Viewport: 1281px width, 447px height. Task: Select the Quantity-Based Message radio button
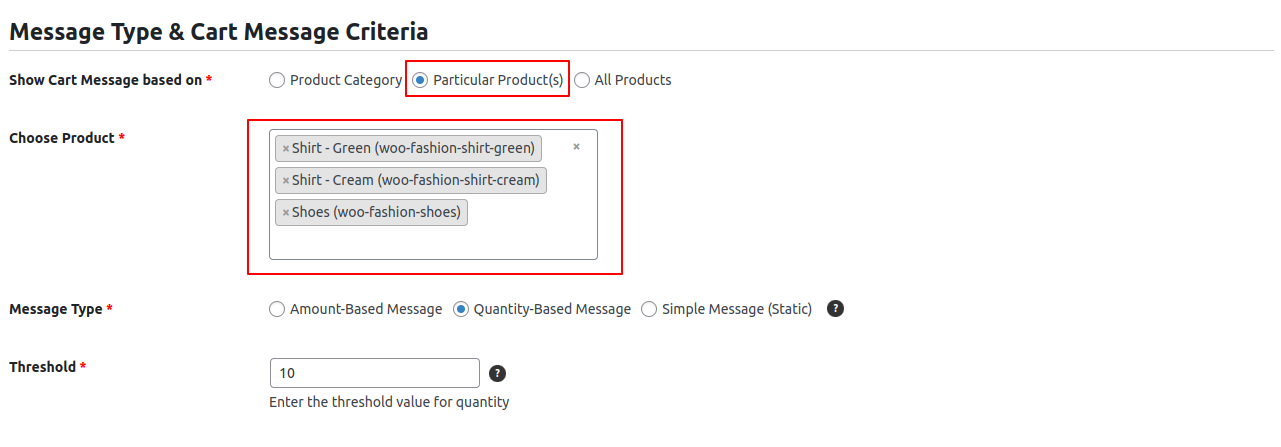[461, 309]
